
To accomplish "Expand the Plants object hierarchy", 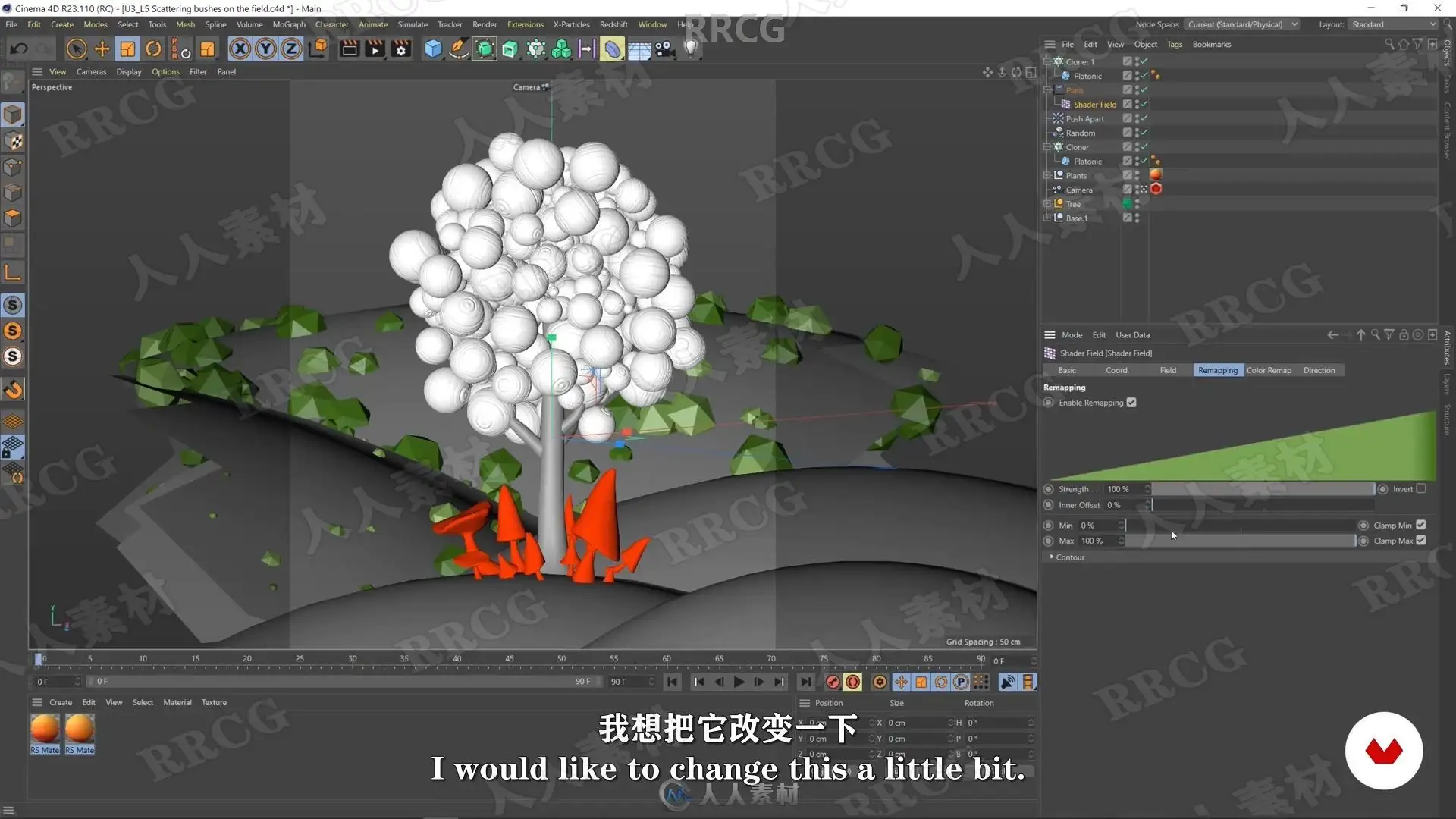I will (1047, 175).
